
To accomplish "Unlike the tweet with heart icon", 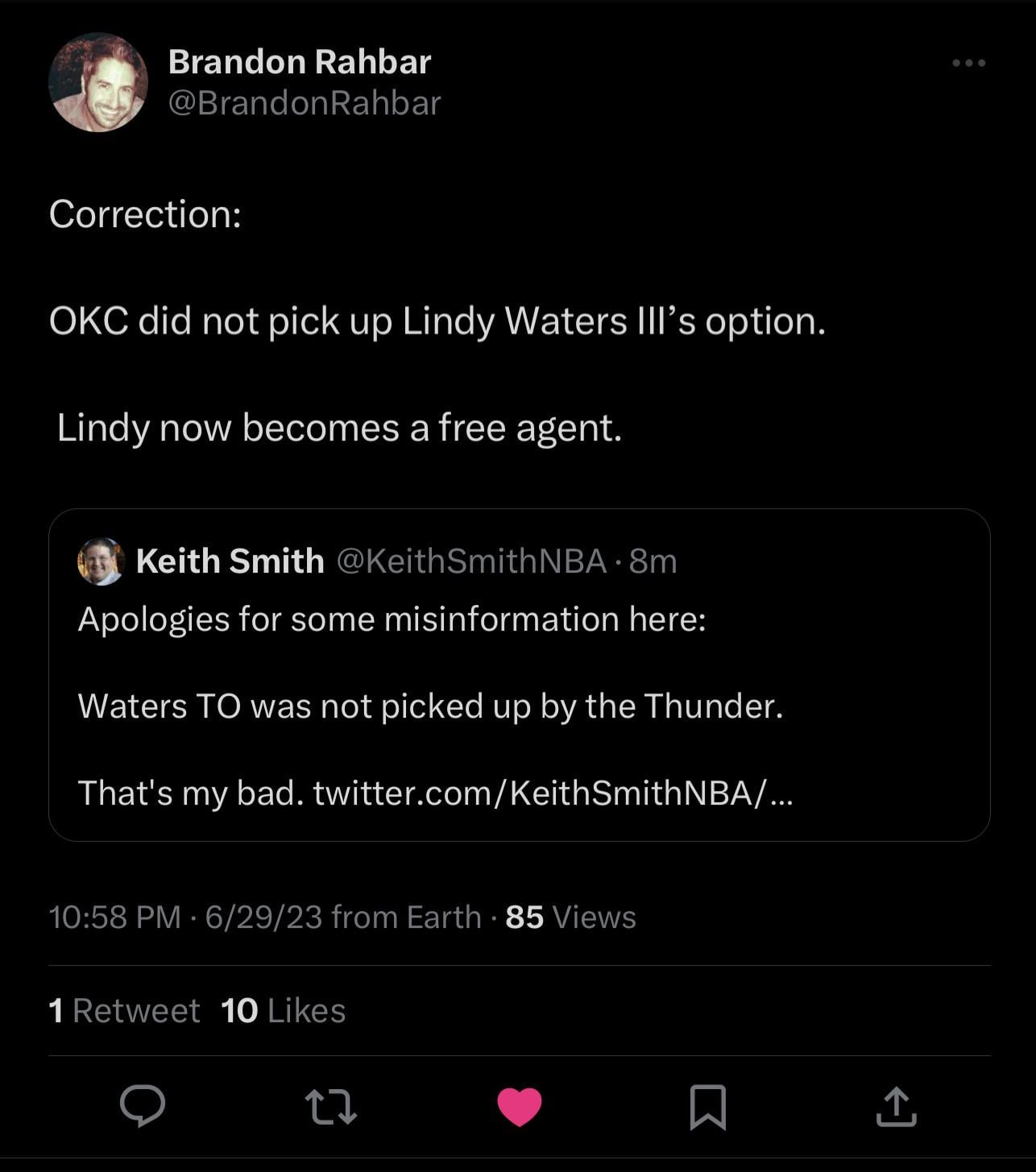I will [x=520, y=1106].
